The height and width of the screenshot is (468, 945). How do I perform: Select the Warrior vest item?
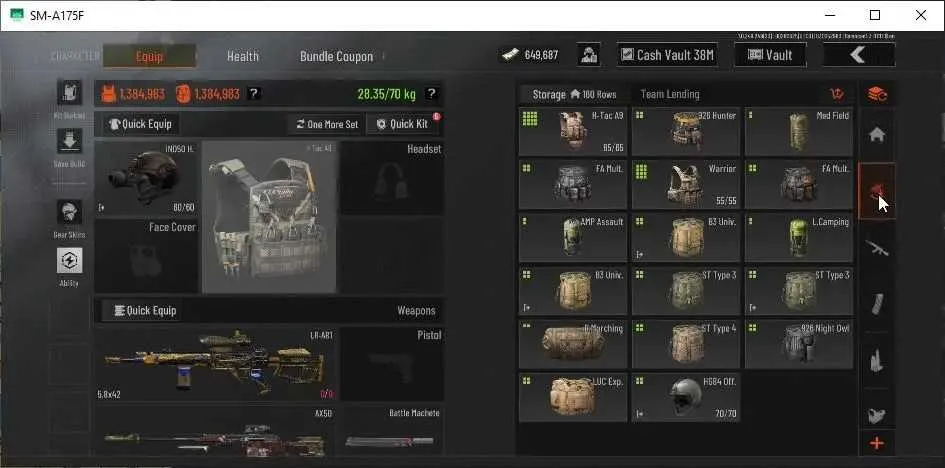(686, 184)
